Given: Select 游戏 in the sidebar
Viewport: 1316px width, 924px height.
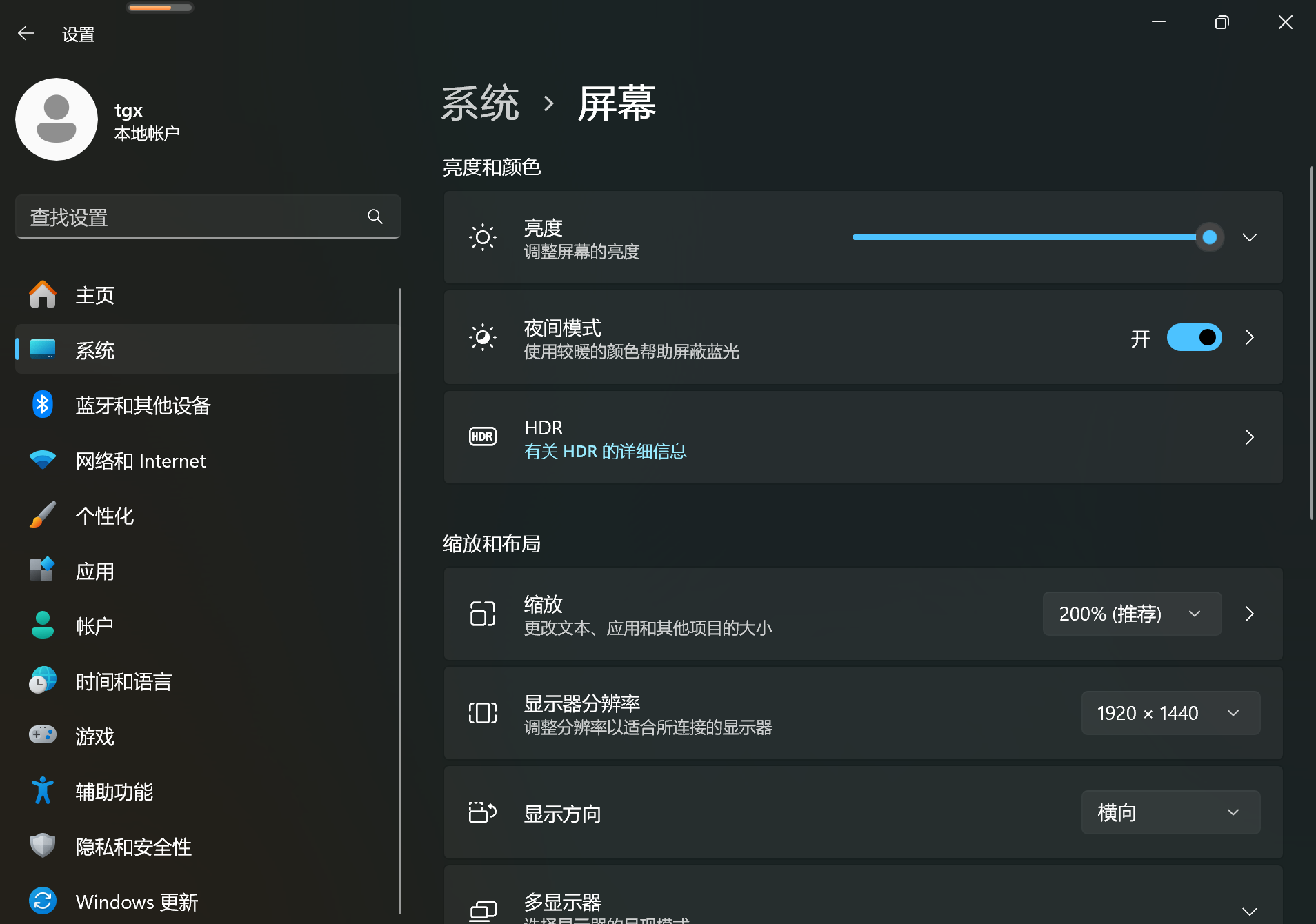Looking at the screenshot, I should coord(207,736).
